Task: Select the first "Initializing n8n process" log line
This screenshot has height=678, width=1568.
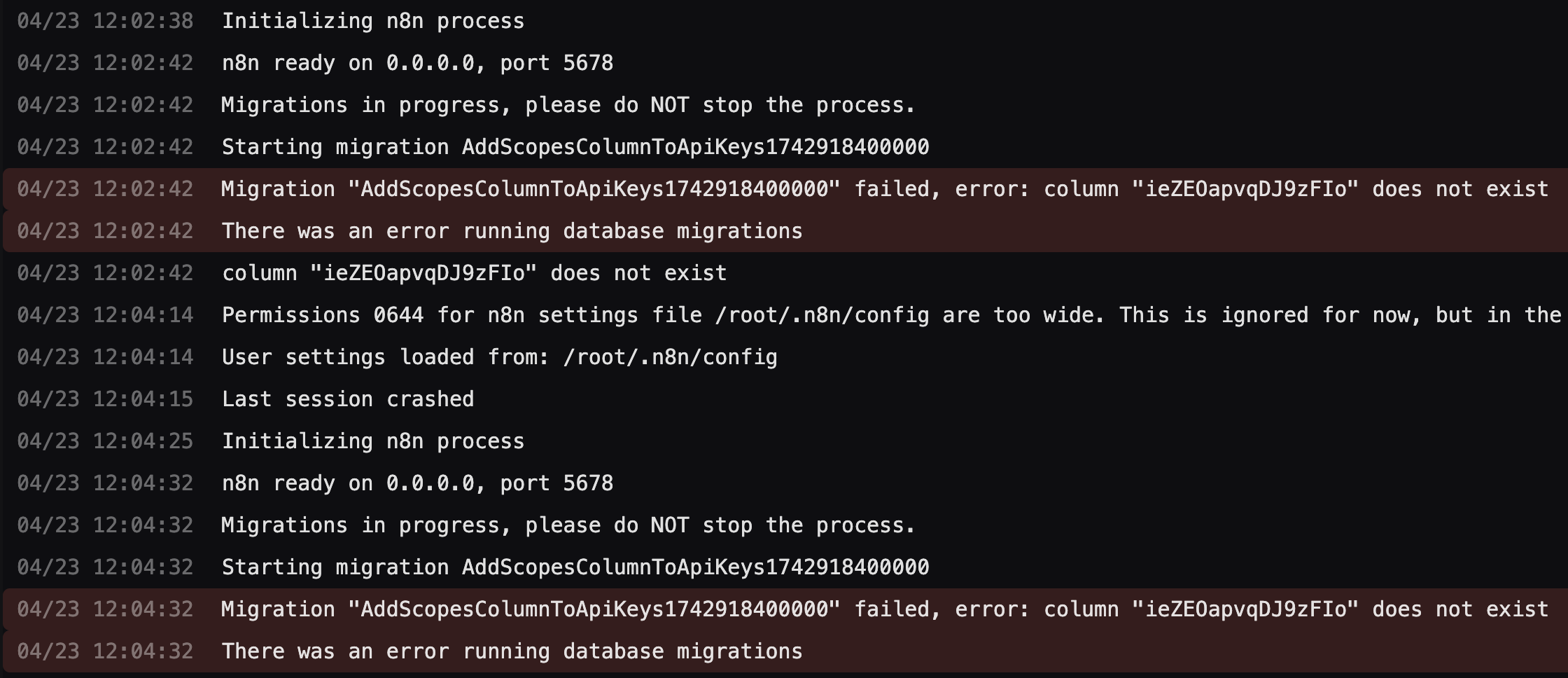Action: [784, 21]
